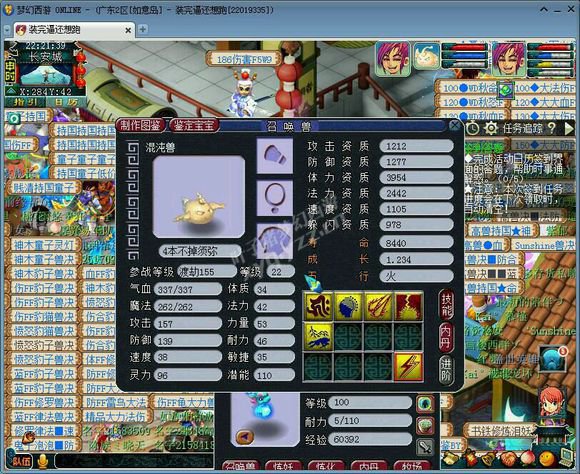
Task: Click the 气血 value 337/337
Action: pyautogui.click(x=188, y=289)
